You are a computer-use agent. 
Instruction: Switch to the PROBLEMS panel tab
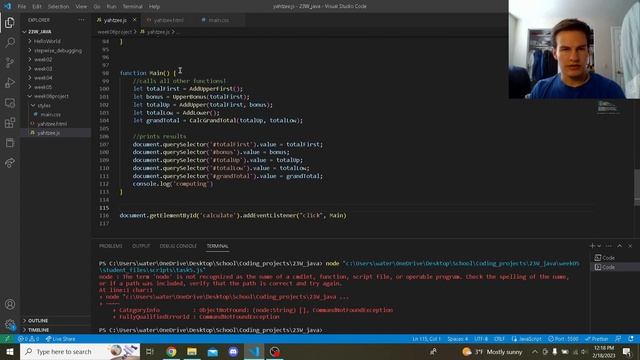click(111, 246)
